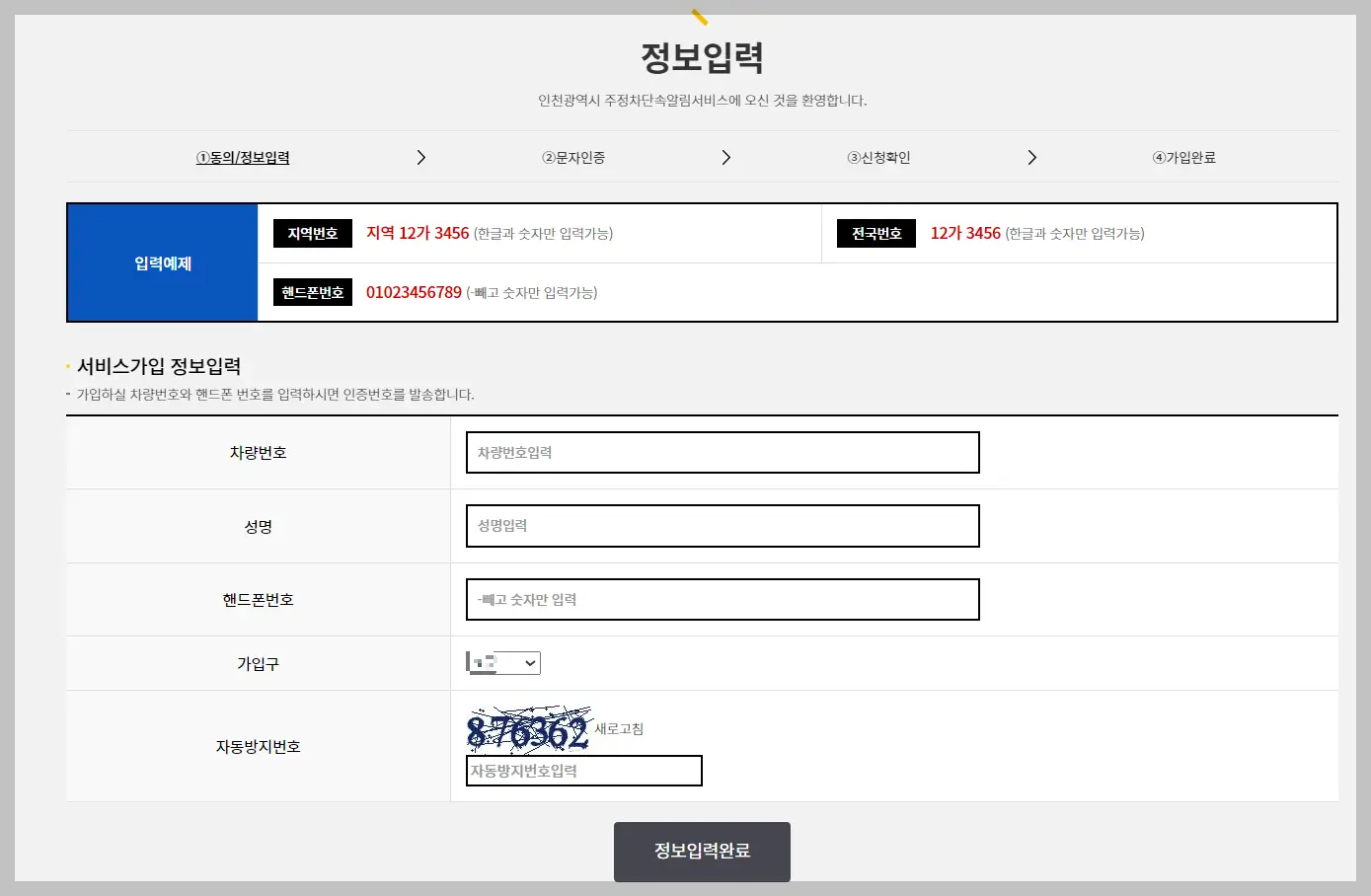Click the distorted captcha image 876362

pos(529,728)
